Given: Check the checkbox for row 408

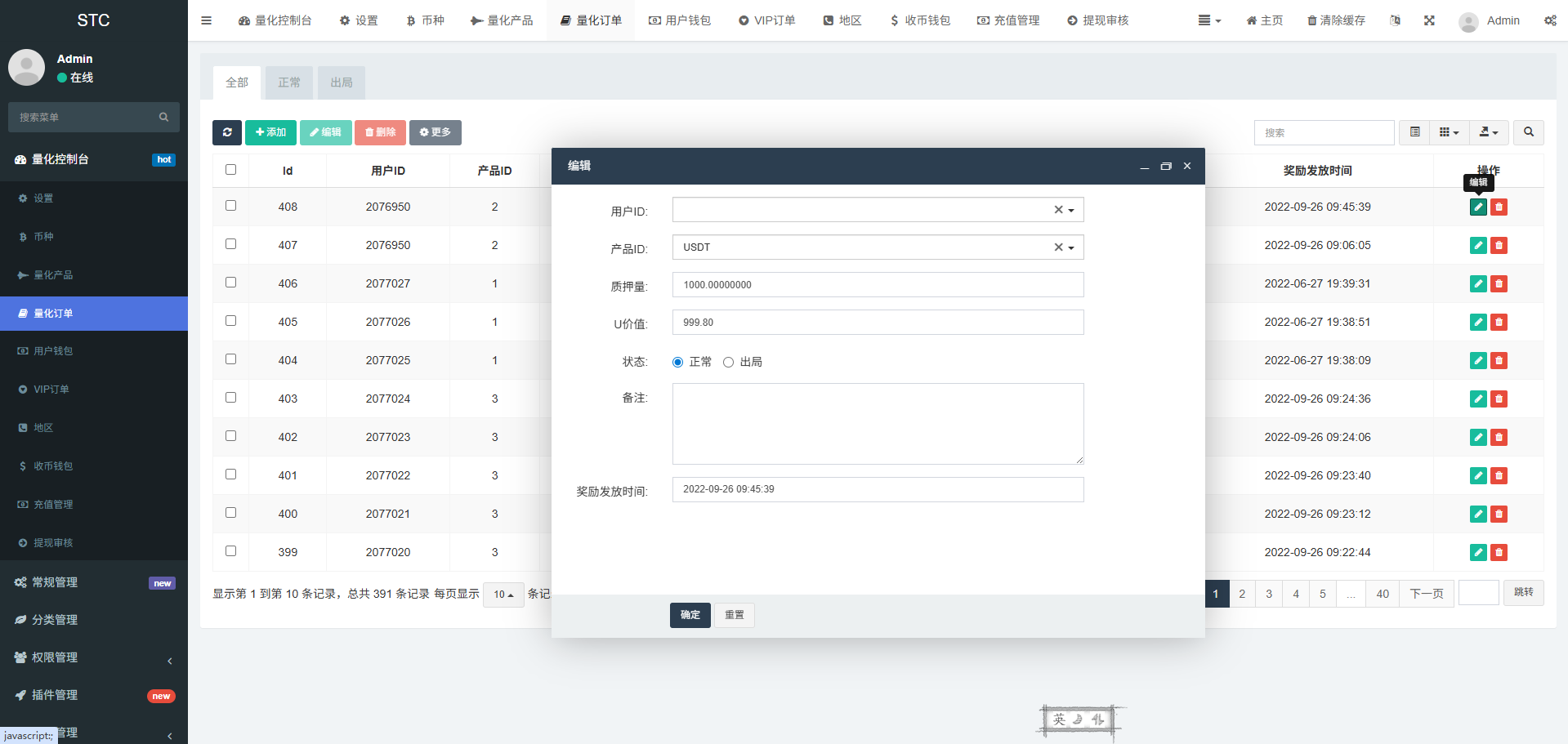Looking at the screenshot, I should tap(230, 206).
